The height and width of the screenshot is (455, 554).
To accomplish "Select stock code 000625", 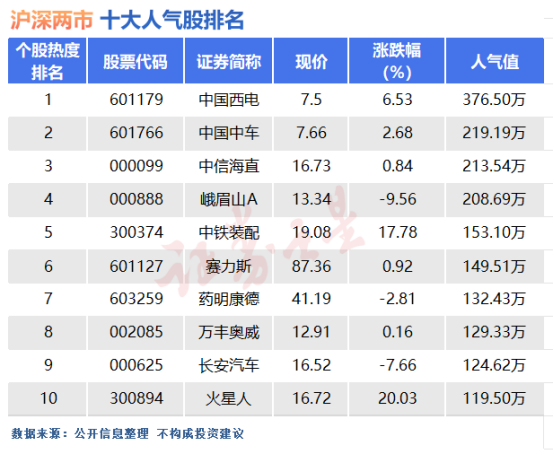I will (x=136, y=365).
